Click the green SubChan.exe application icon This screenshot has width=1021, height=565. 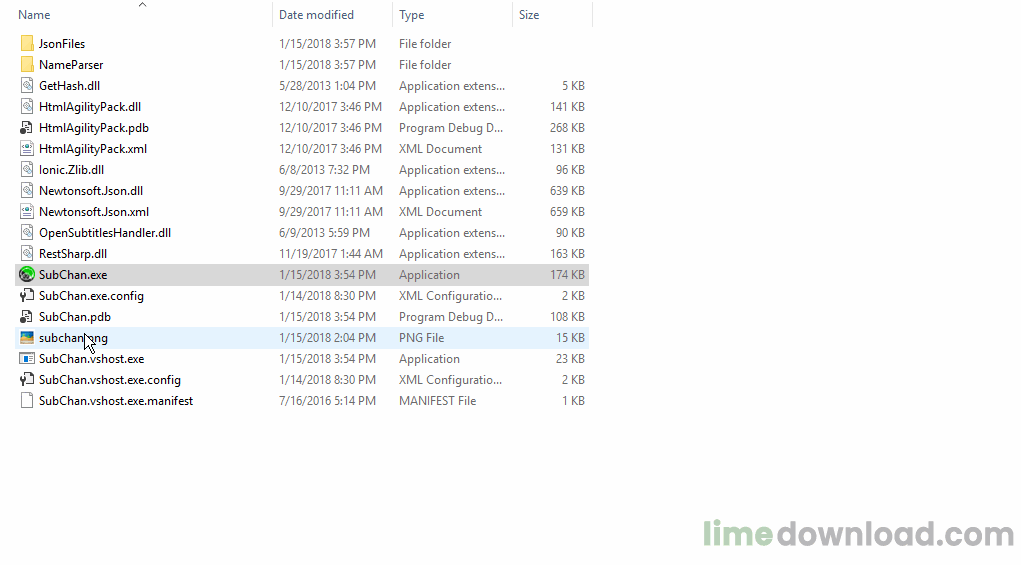(27, 275)
